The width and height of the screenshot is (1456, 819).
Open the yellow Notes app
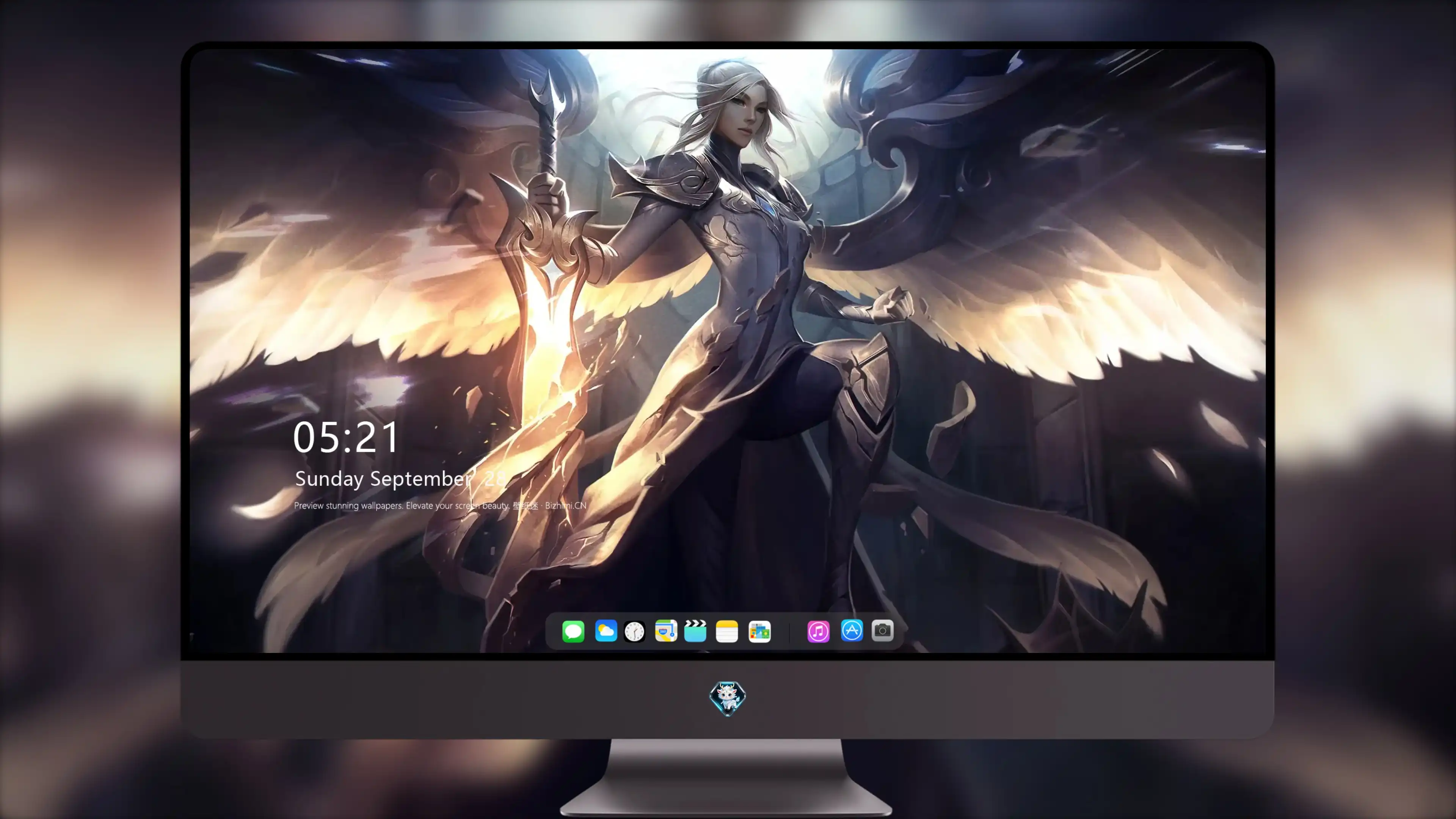point(727,631)
